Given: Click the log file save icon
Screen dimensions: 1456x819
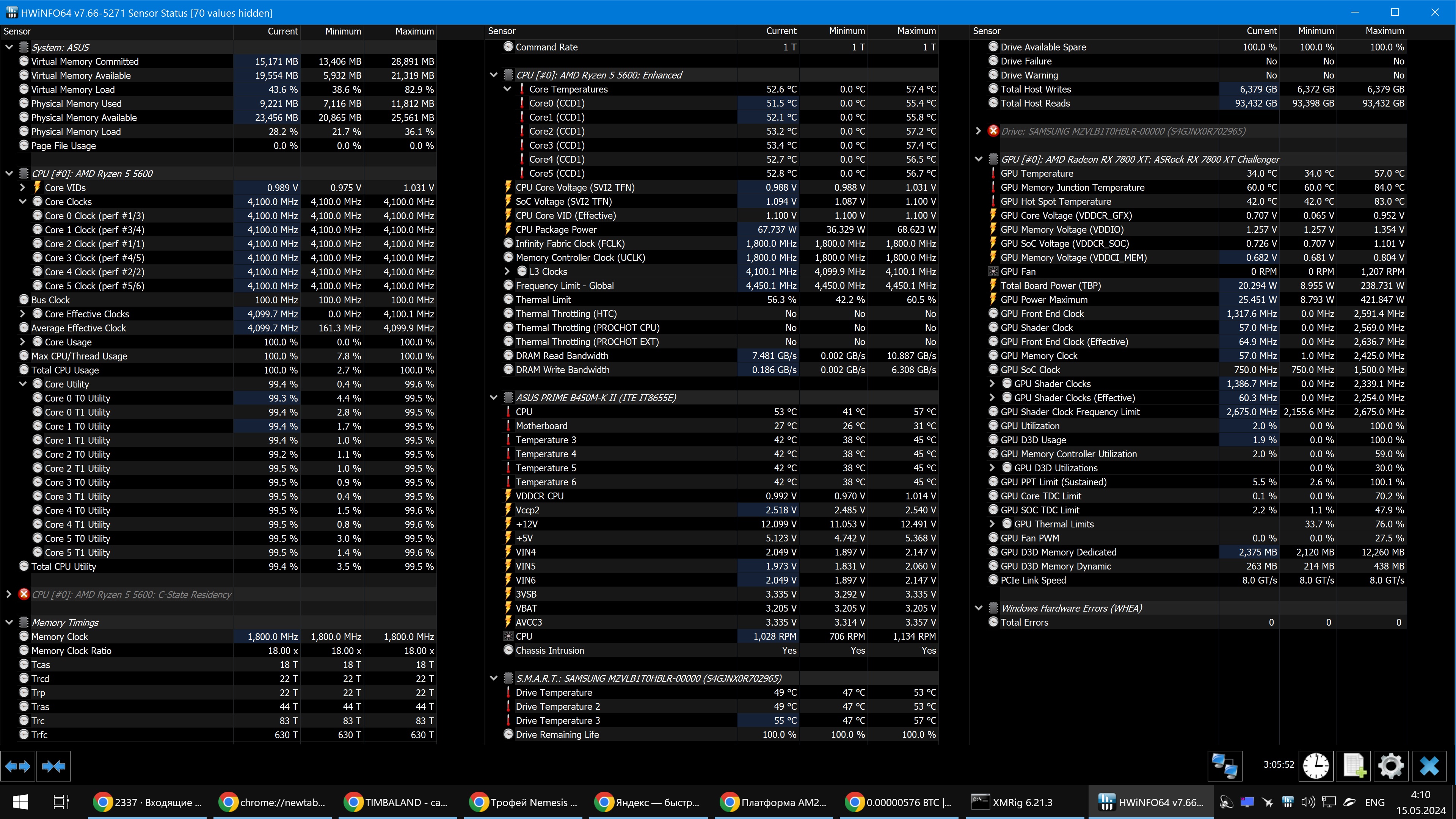Looking at the screenshot, I should 1354,766.
